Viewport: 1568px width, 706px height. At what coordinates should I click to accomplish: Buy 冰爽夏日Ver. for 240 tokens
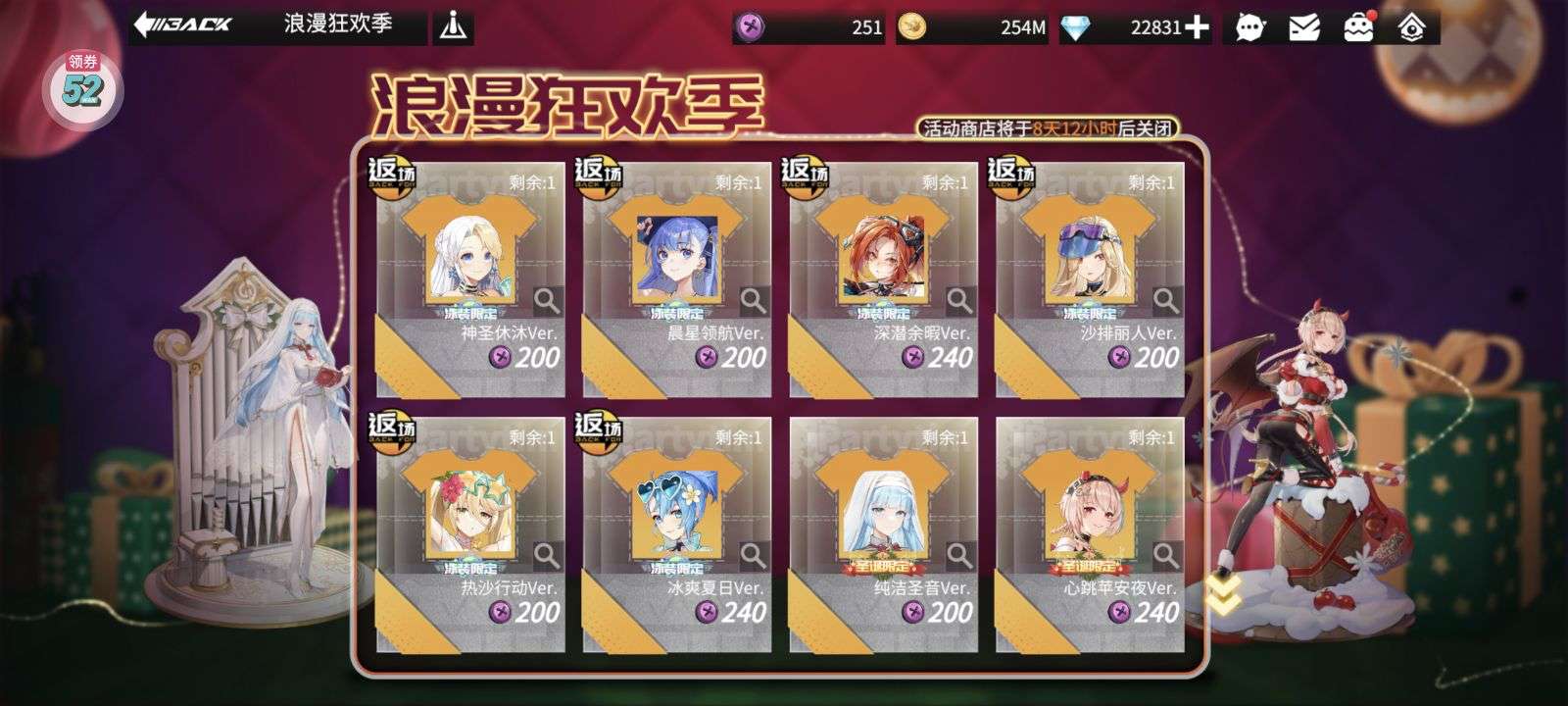(730, 612)
